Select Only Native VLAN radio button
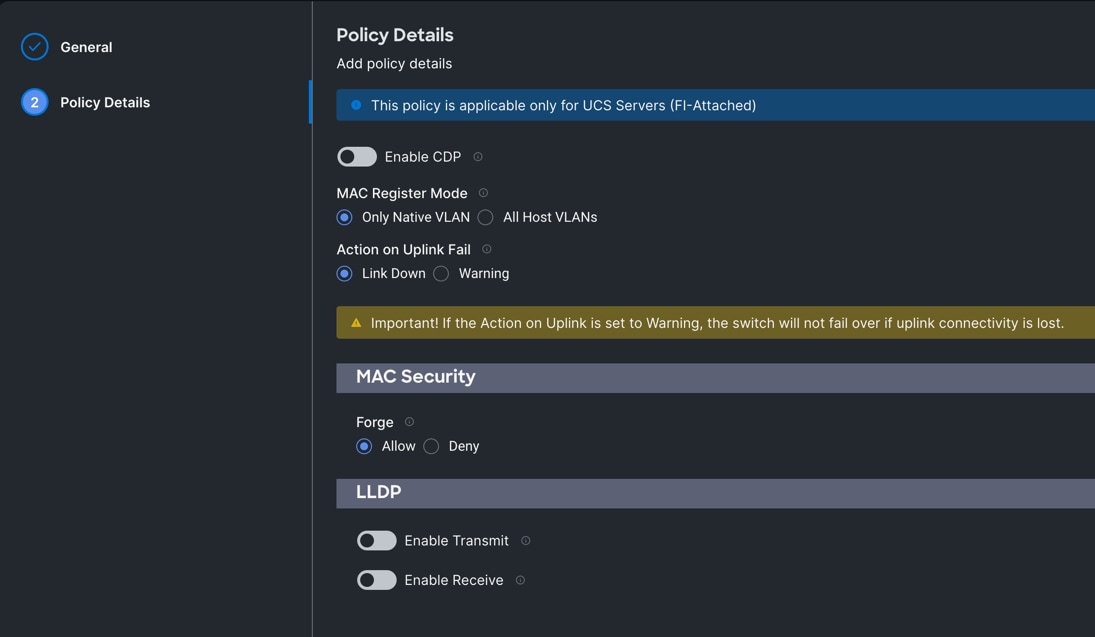The image size is (1095, 637). pos(345,217)
